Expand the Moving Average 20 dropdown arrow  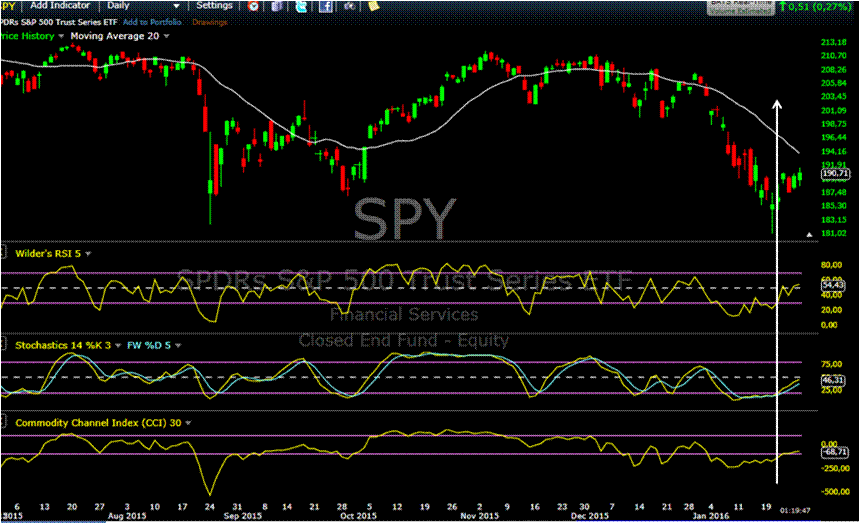tap(166, 36)
